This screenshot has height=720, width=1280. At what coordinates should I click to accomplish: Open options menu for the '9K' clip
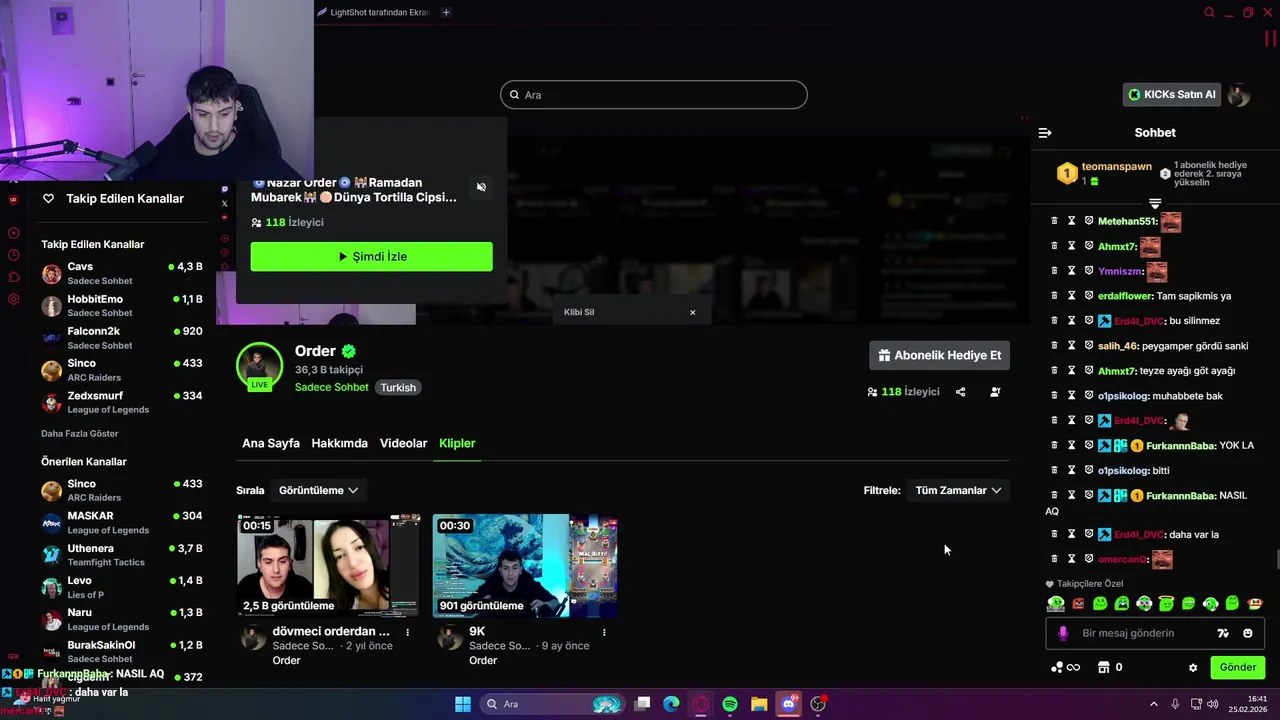(604, 632)
